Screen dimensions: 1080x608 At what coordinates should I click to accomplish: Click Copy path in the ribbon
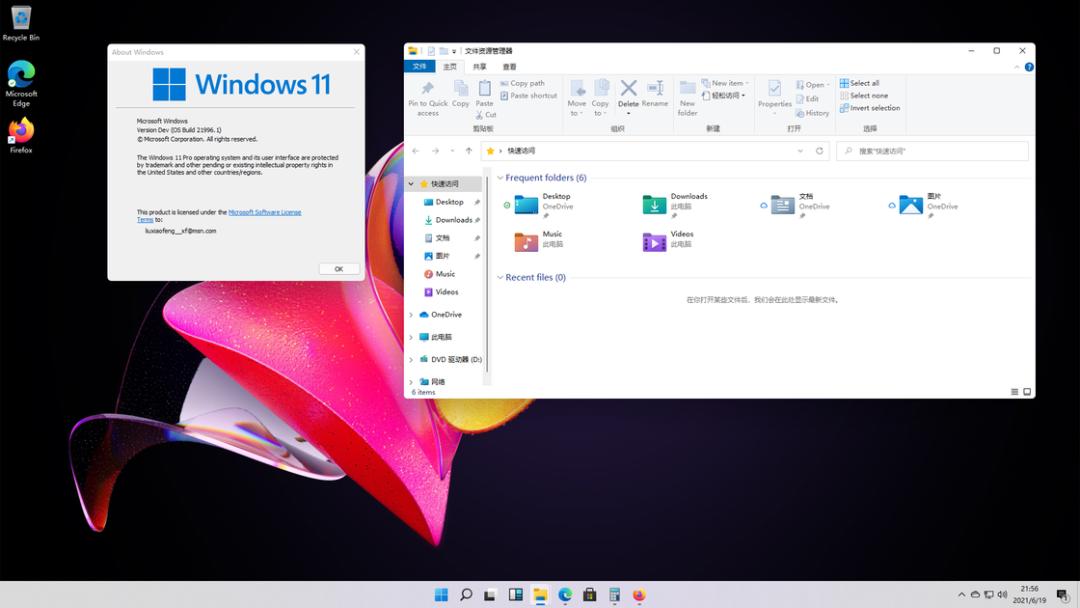click(x=522, y=83)
